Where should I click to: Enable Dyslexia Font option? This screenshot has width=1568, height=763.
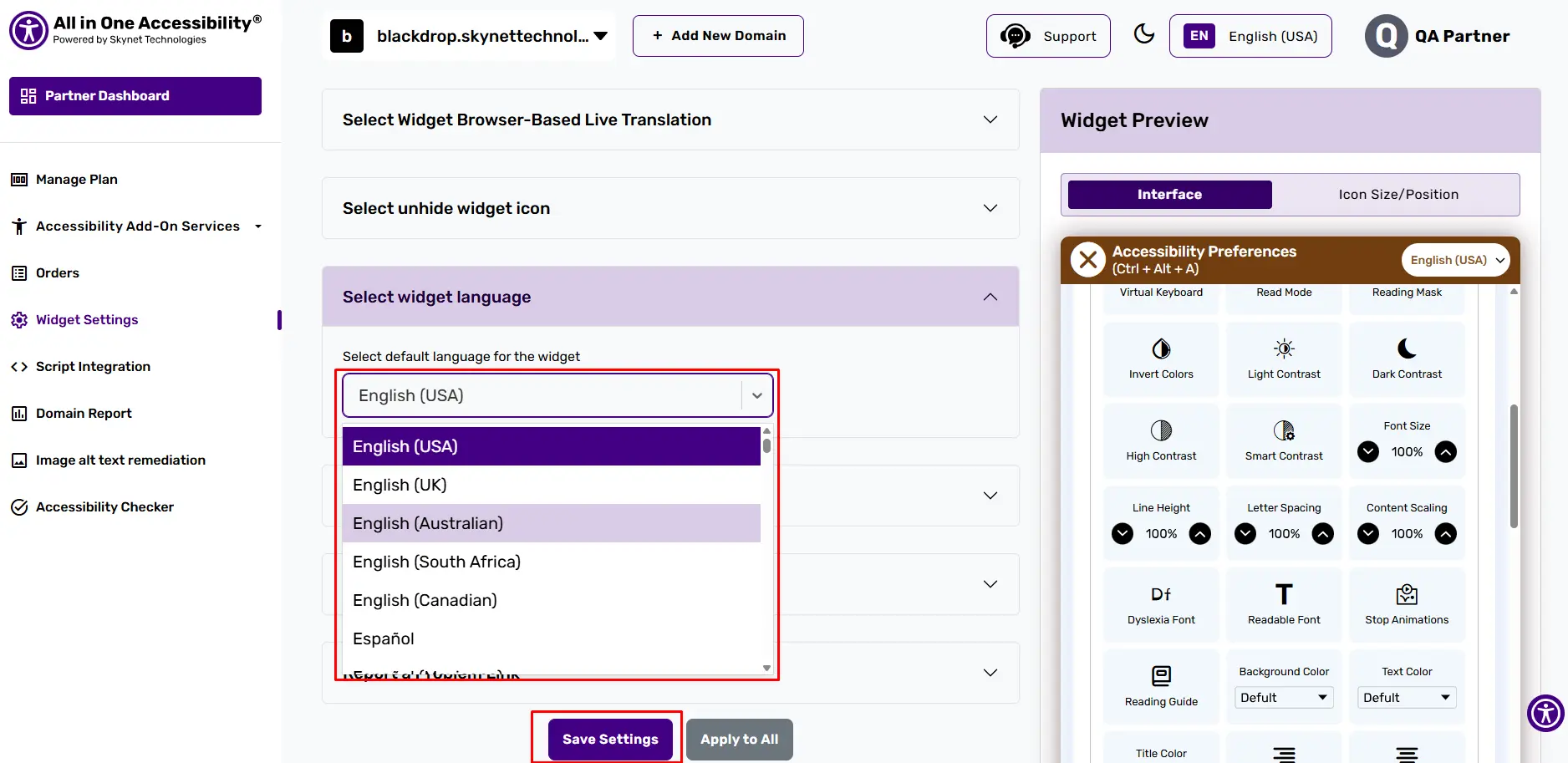click(1161, 605)
